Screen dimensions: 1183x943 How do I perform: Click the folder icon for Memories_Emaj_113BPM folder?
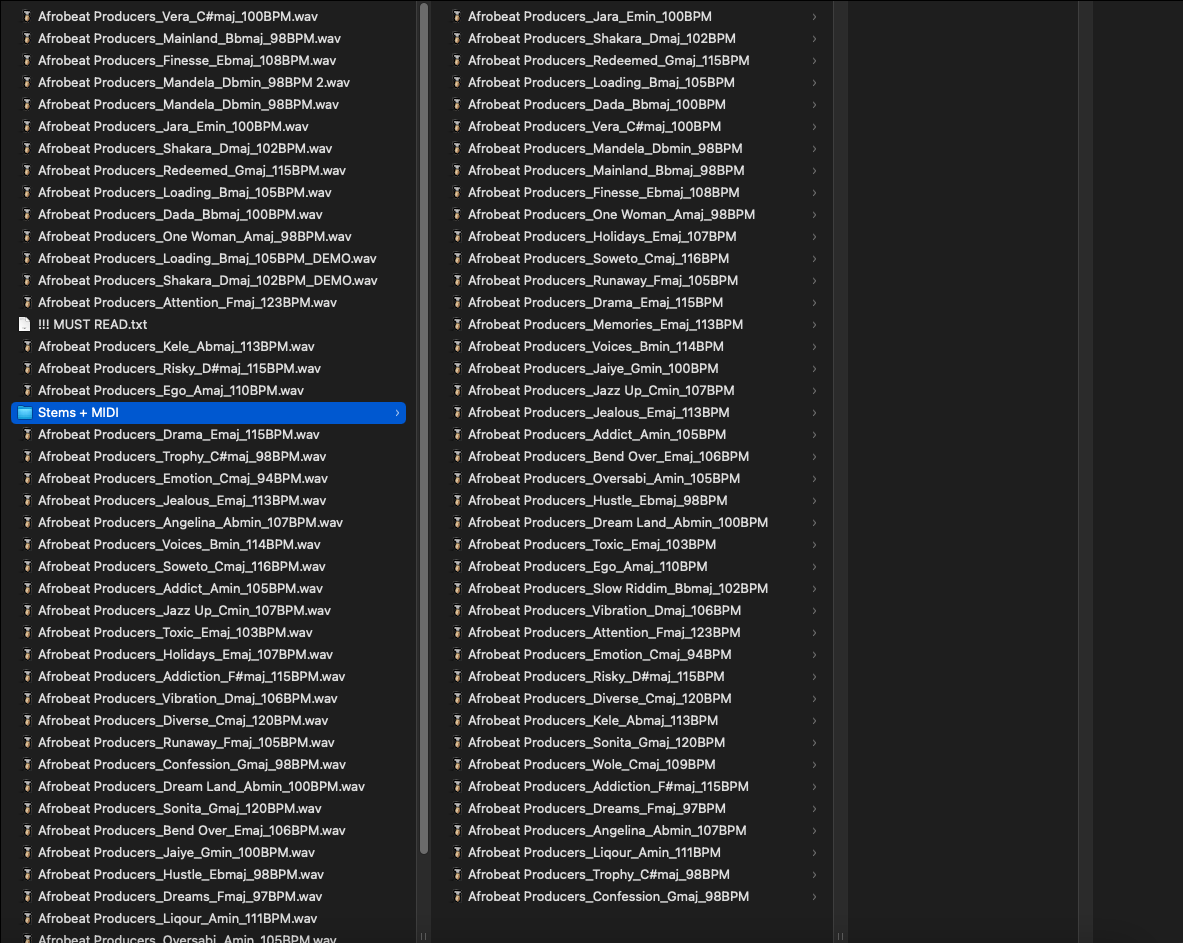(456, 324)
